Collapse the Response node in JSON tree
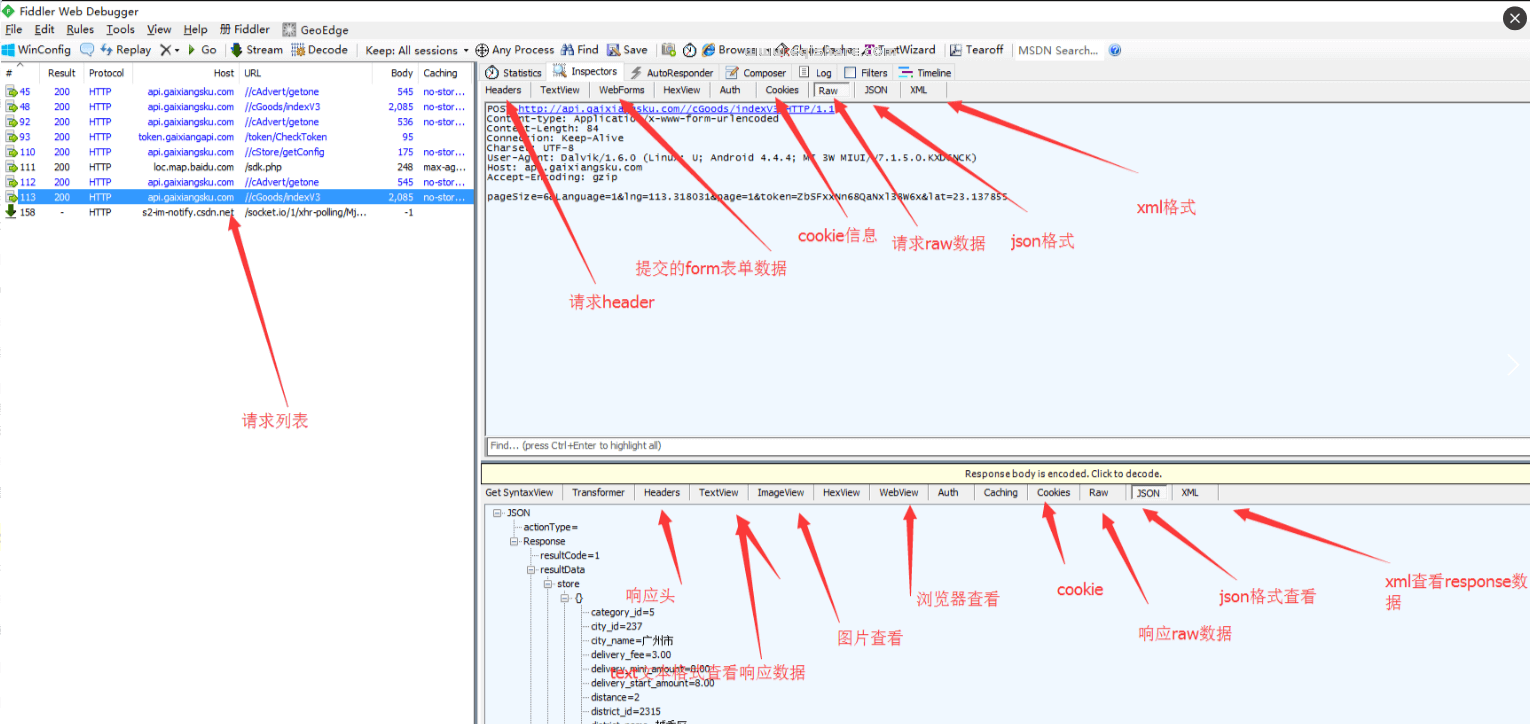 [514, 541]
